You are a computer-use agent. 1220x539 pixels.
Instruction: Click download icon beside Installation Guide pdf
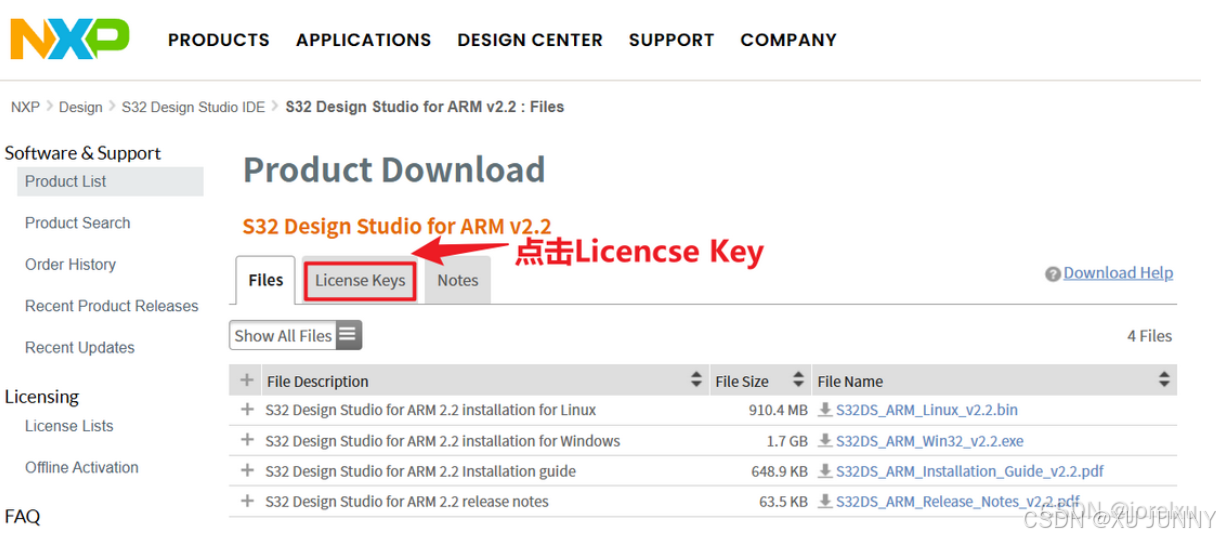tap(825, 471)
